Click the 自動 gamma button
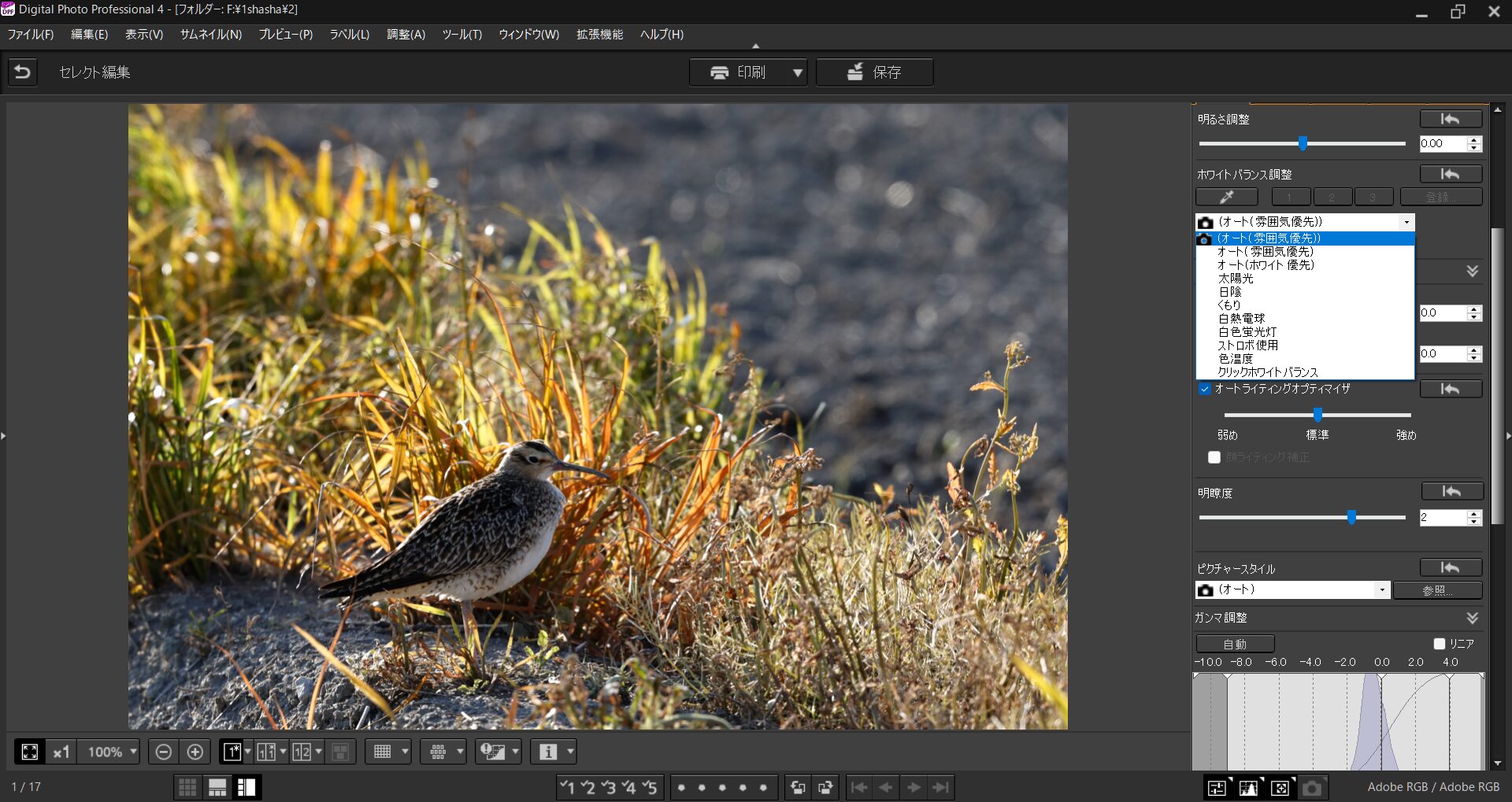 pos(1234,644)
